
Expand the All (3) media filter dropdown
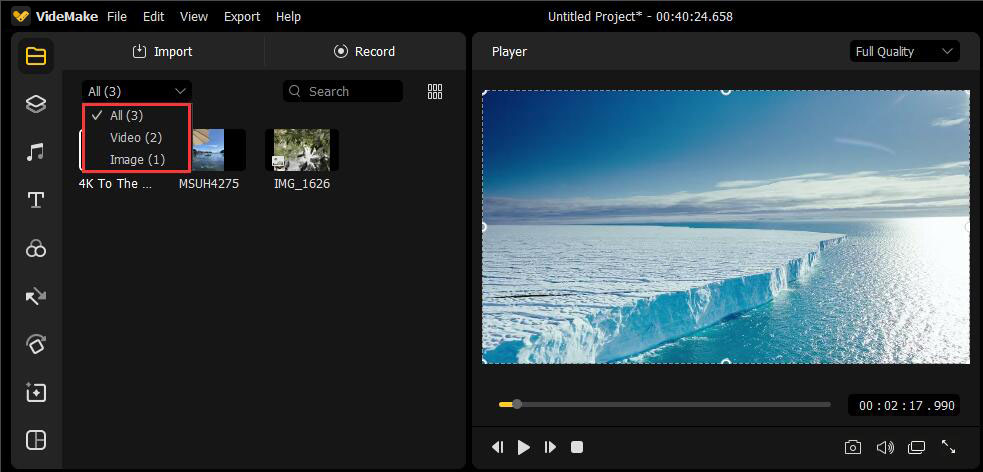click(x=137, y=92)
